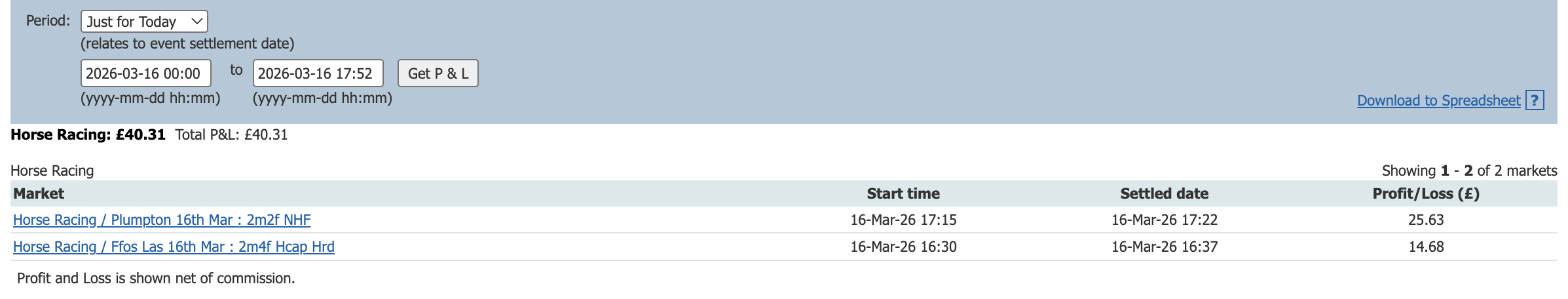Click the bold Horse Racing £40.31 summary
1568x299 pixels.
pos(88,134)
